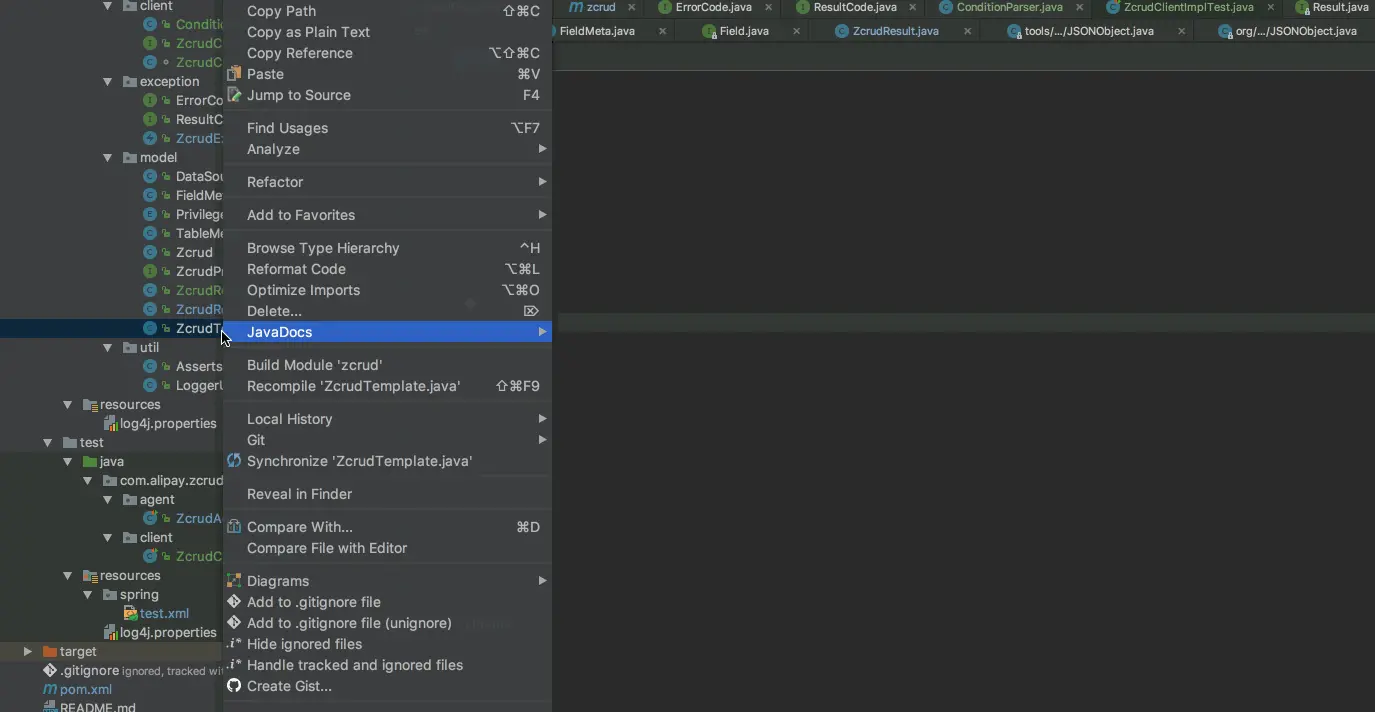This screenshot has height=712, width=1375.
Task: Click the .gitignore file icon in tree
Action: tap(50, 670)
